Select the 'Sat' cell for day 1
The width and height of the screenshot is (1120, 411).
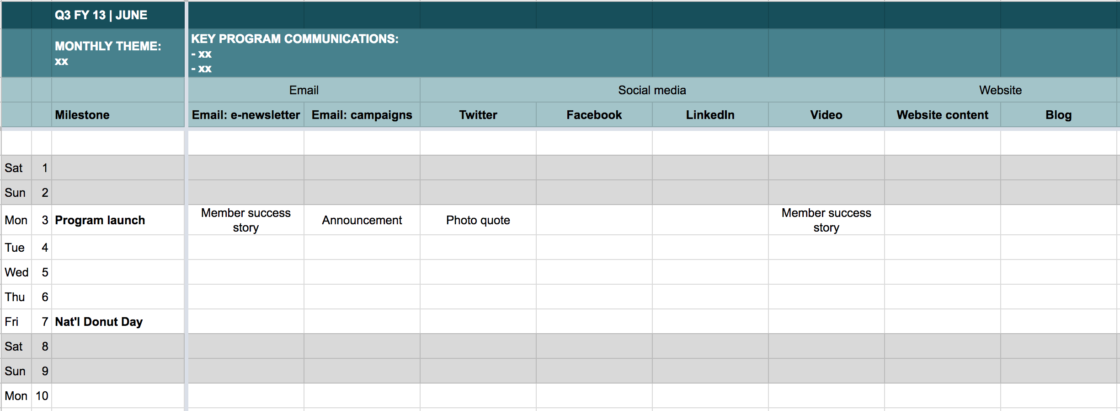(16, 168)
